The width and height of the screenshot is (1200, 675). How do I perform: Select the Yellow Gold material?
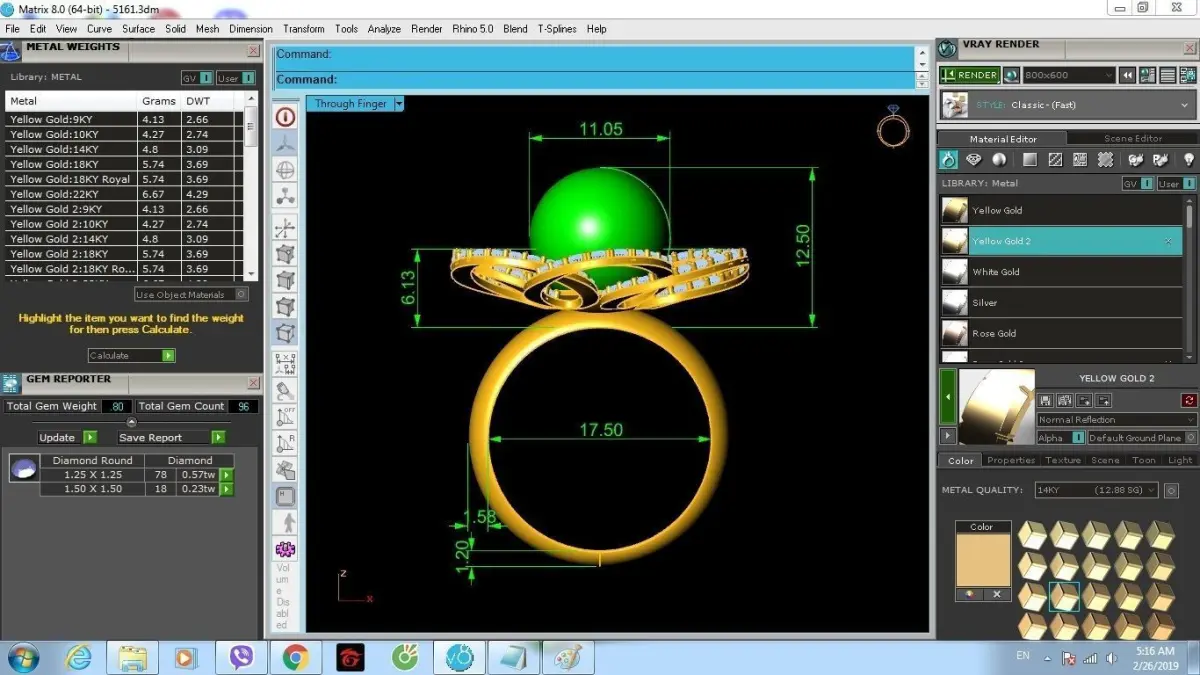click(x=1061, y=210)
